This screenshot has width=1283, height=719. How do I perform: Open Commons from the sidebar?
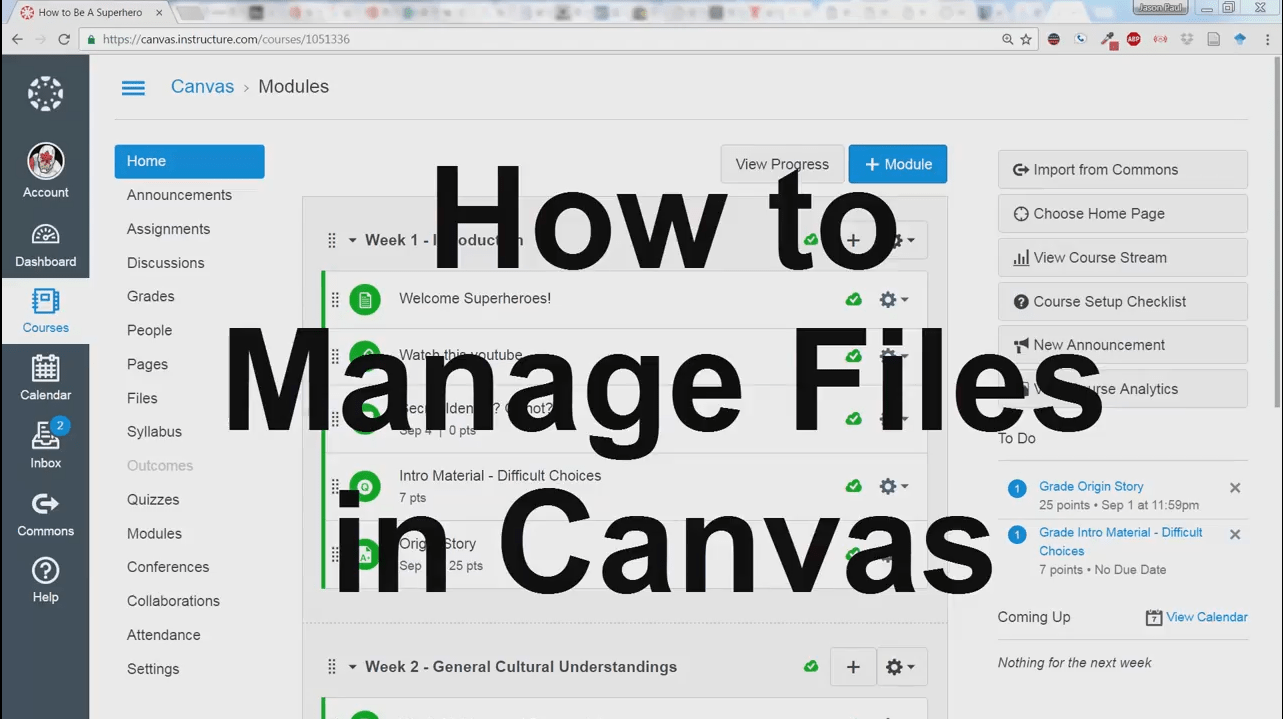(x=45, y=513)
